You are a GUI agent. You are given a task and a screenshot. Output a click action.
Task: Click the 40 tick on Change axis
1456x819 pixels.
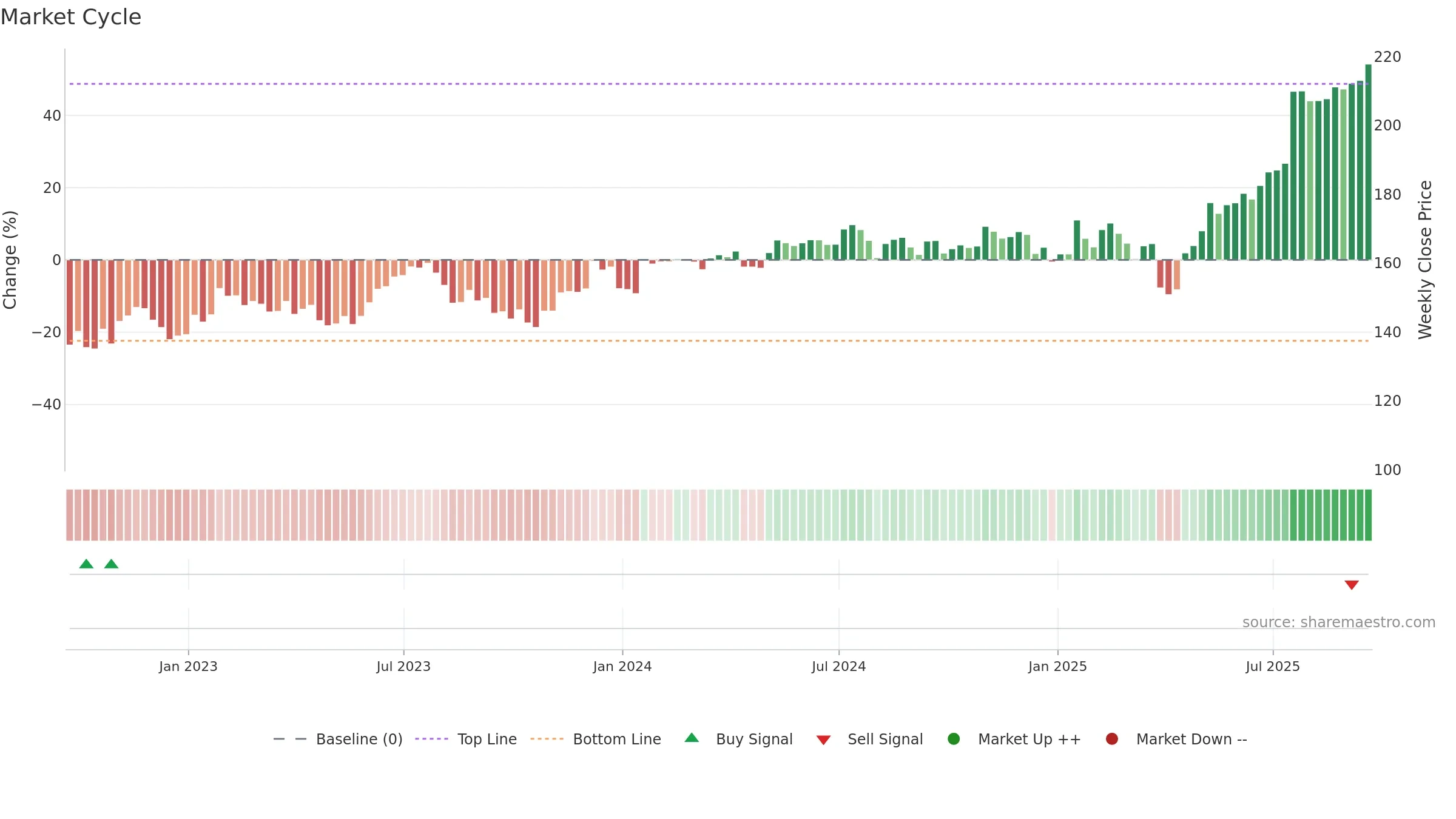(52, 116)
